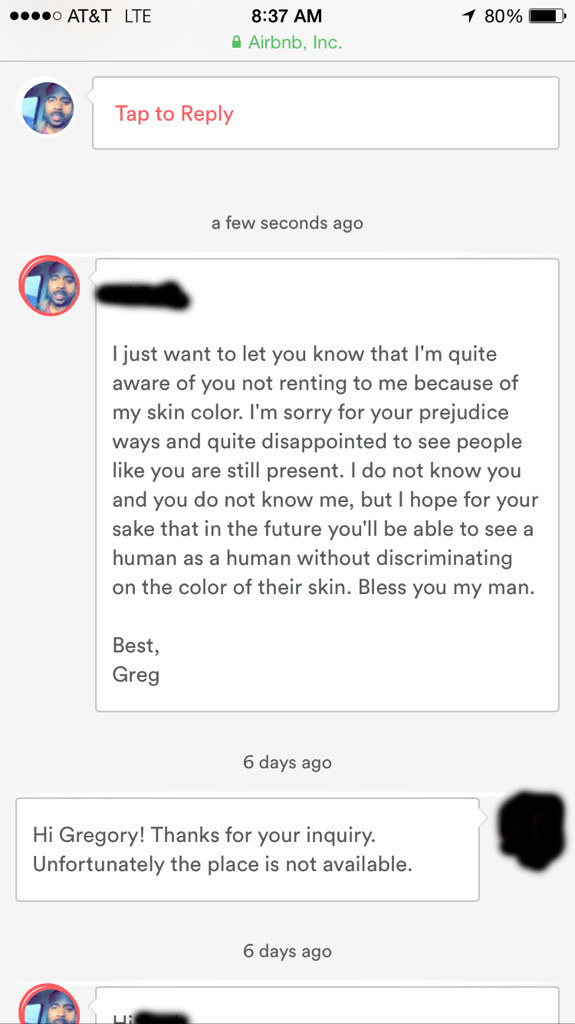The image size is (575, 1024).
Task: Tap the "a few seconds ago" timestamp
Action: [x=287, y=223]
